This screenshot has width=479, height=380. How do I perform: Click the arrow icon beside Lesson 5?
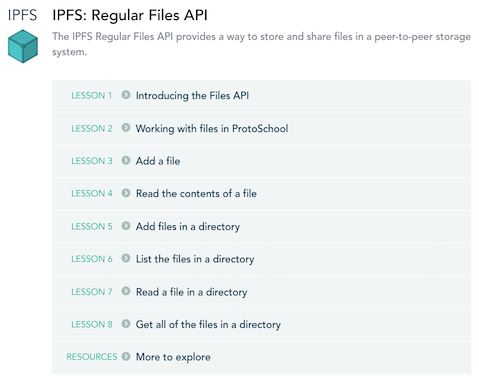tap(126, 226)
